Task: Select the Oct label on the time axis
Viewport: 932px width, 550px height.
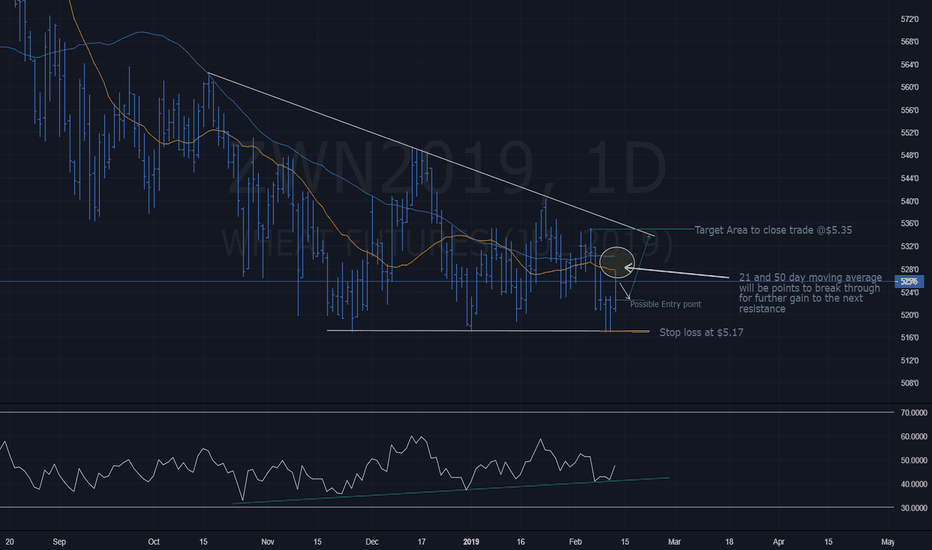Action: coord(153,542)
